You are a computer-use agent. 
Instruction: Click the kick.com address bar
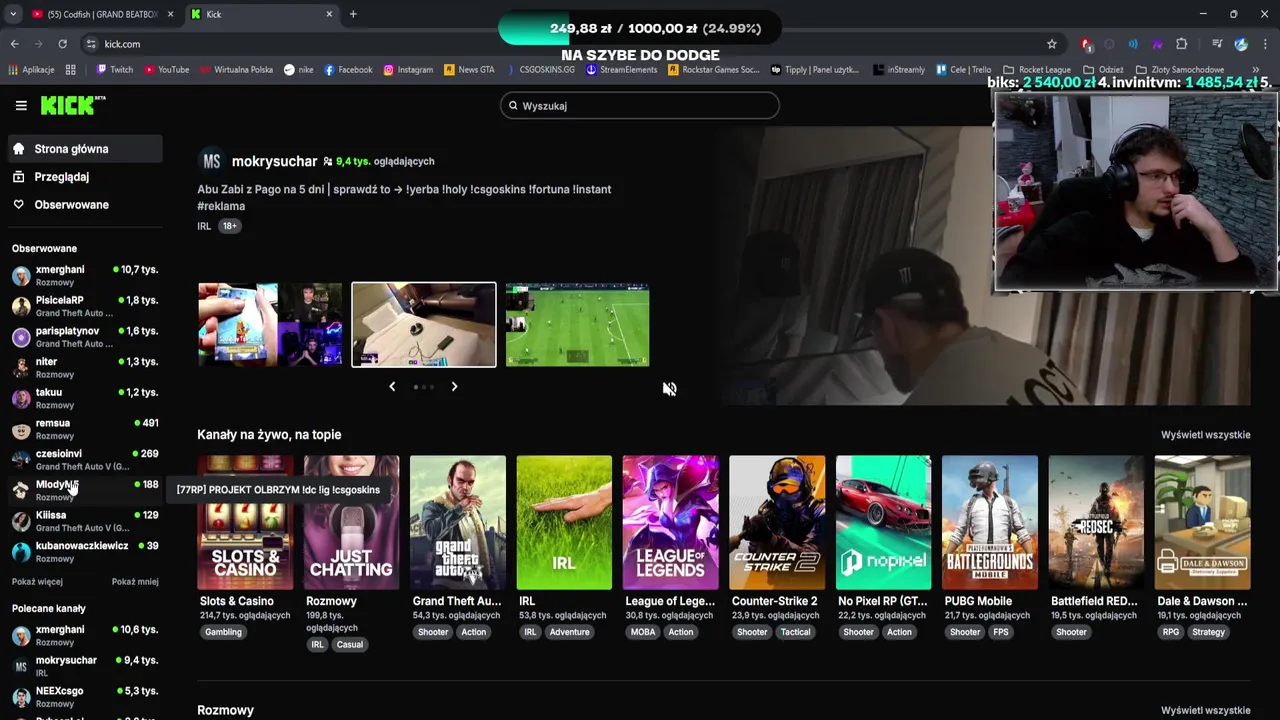570,44
